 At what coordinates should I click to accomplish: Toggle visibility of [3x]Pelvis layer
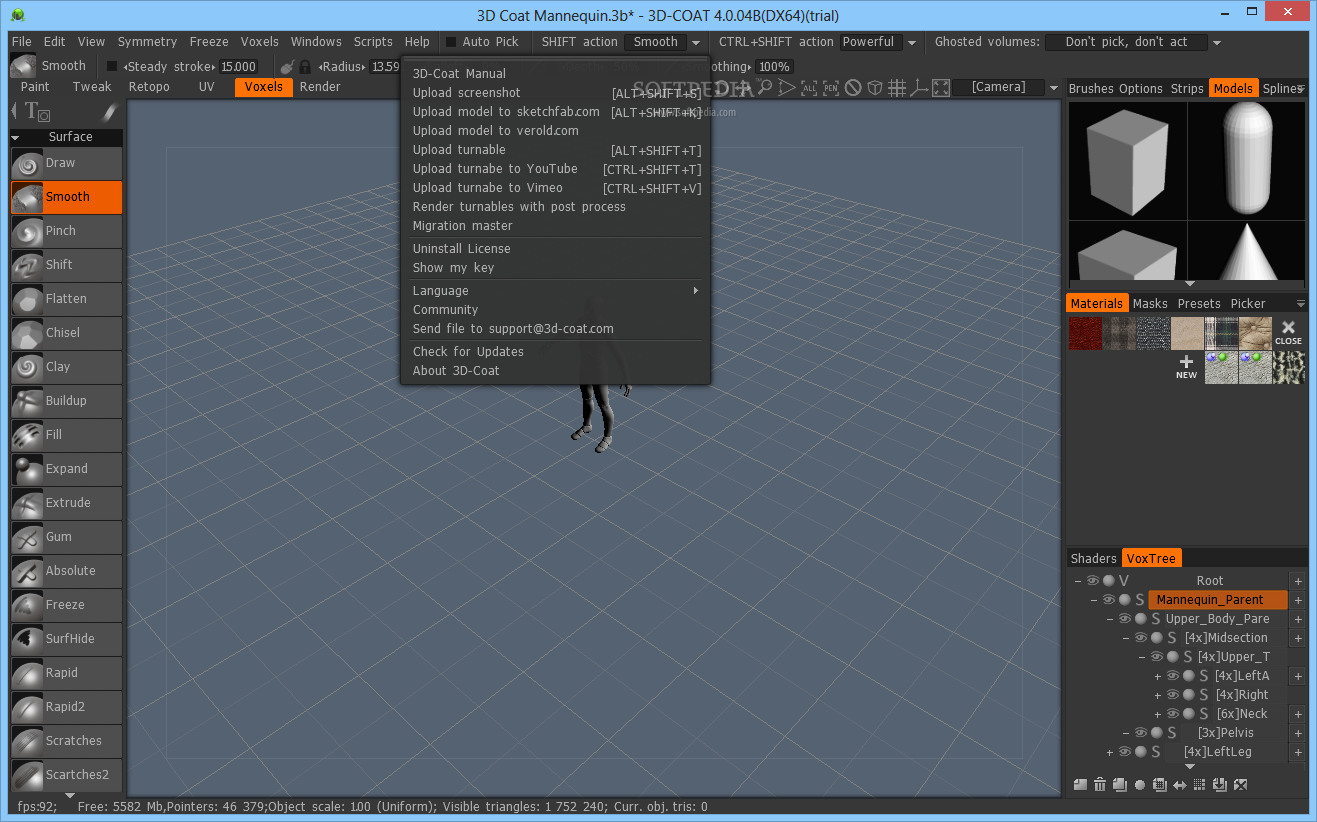click(x=1141, y=733)
